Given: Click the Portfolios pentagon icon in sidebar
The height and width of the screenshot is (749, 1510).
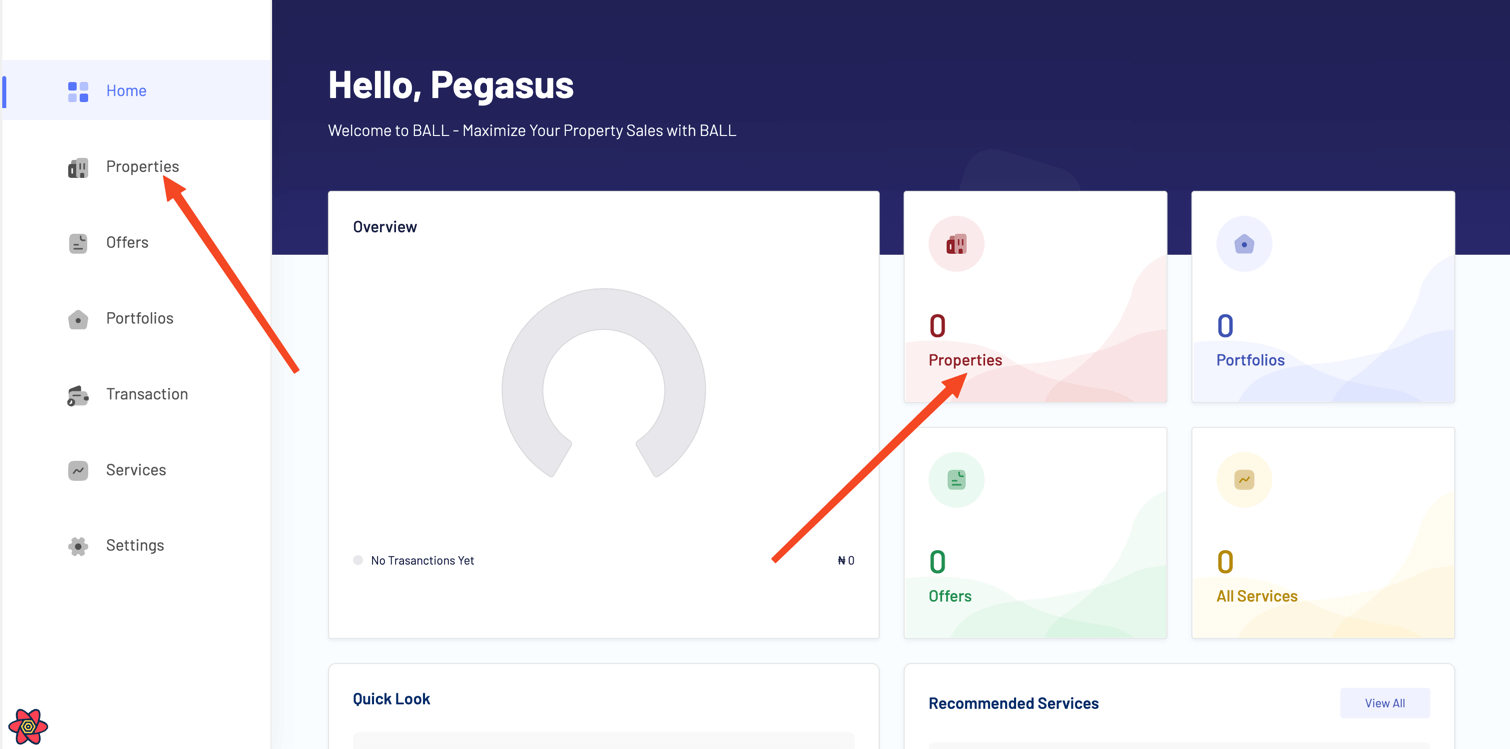Looking at the screenshot, I should coord(78,319).
